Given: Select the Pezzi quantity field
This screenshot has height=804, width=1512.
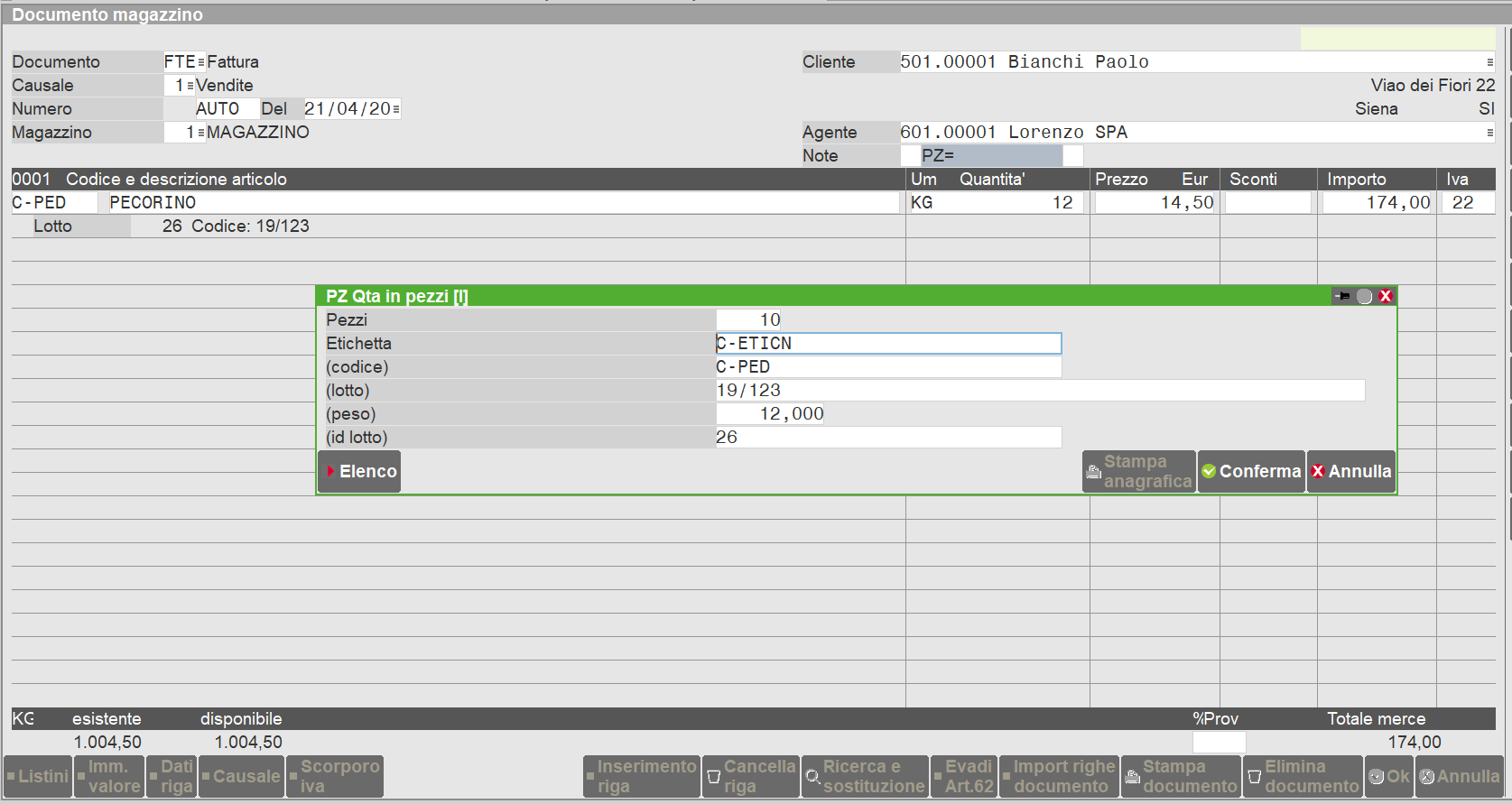Looking at the screenshot, I should pyautogui.click(x=748, y=320).
